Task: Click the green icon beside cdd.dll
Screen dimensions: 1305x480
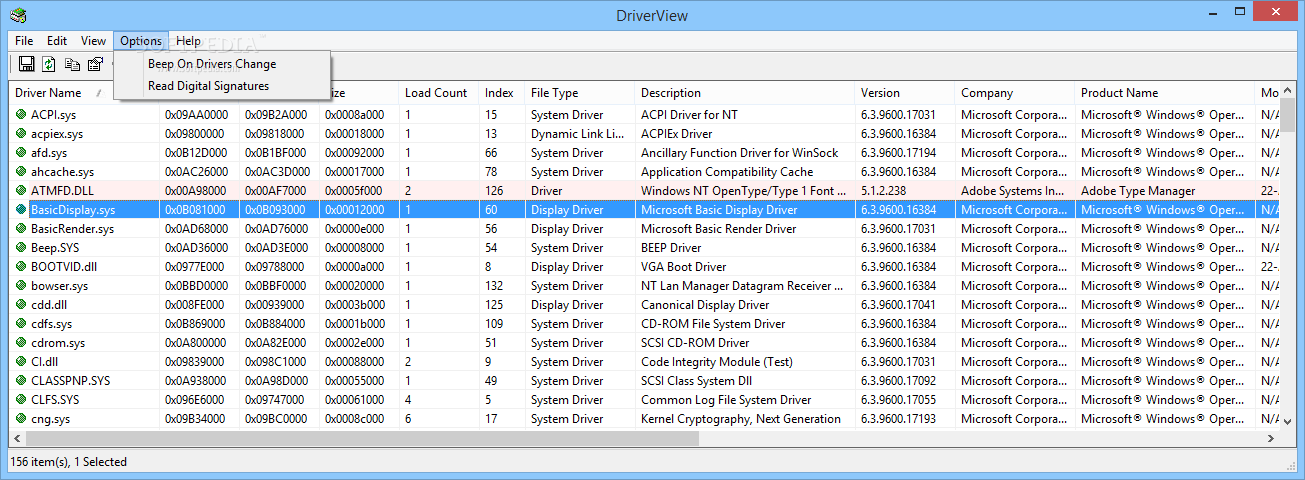Action: [21, 305]
